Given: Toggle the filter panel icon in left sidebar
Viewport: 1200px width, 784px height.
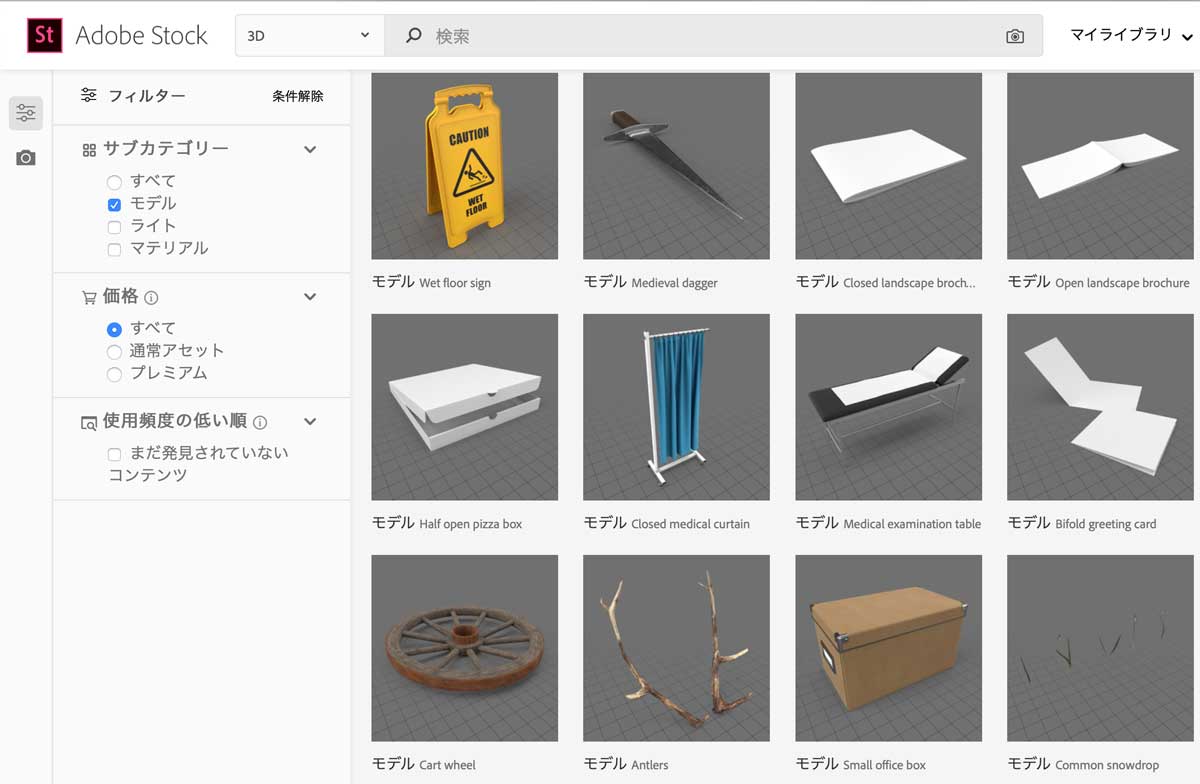Looking at the screenshot, I should pyautogui.click(x=26, y=113).
